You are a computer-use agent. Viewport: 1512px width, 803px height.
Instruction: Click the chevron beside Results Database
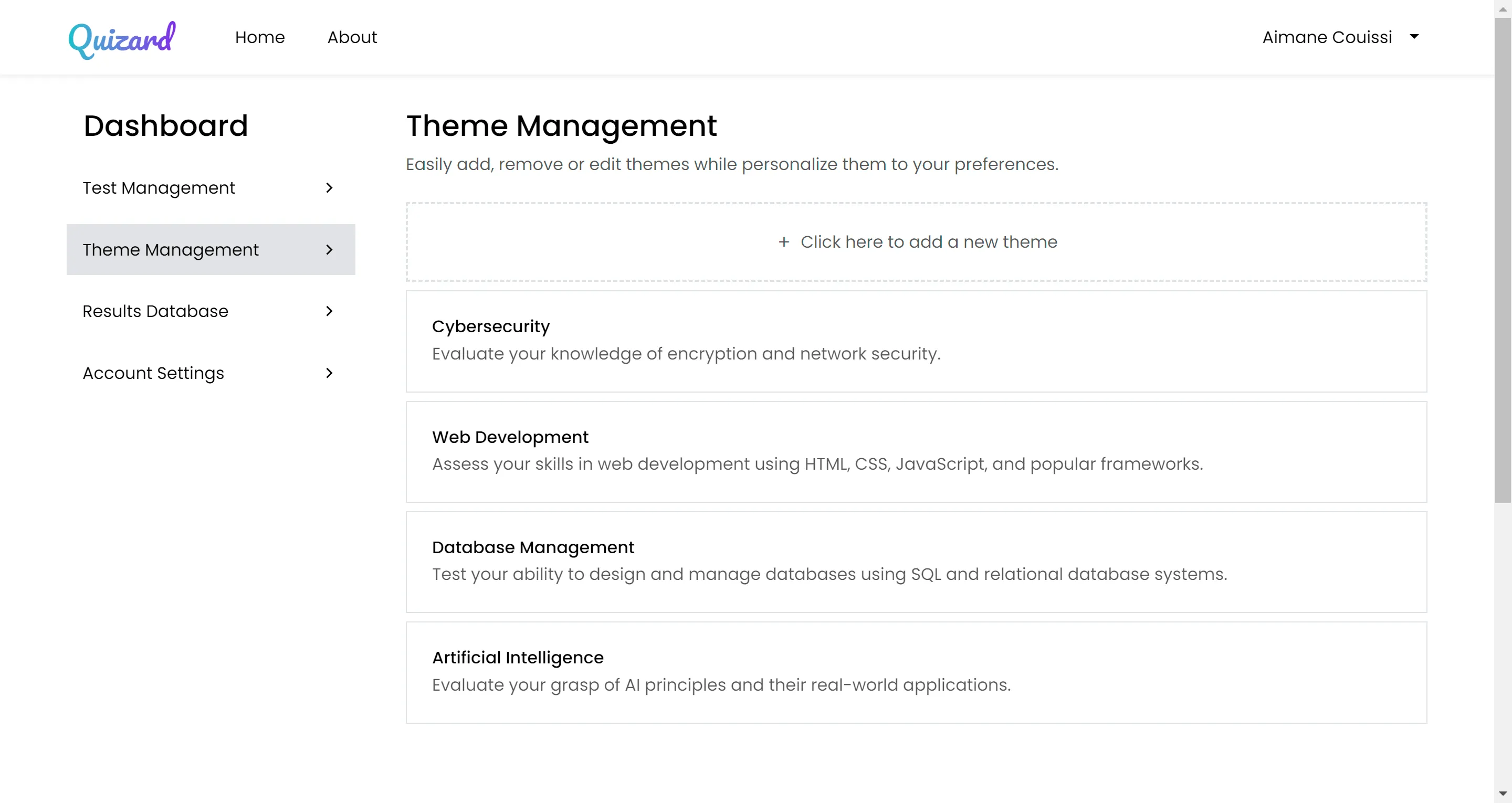329,311
